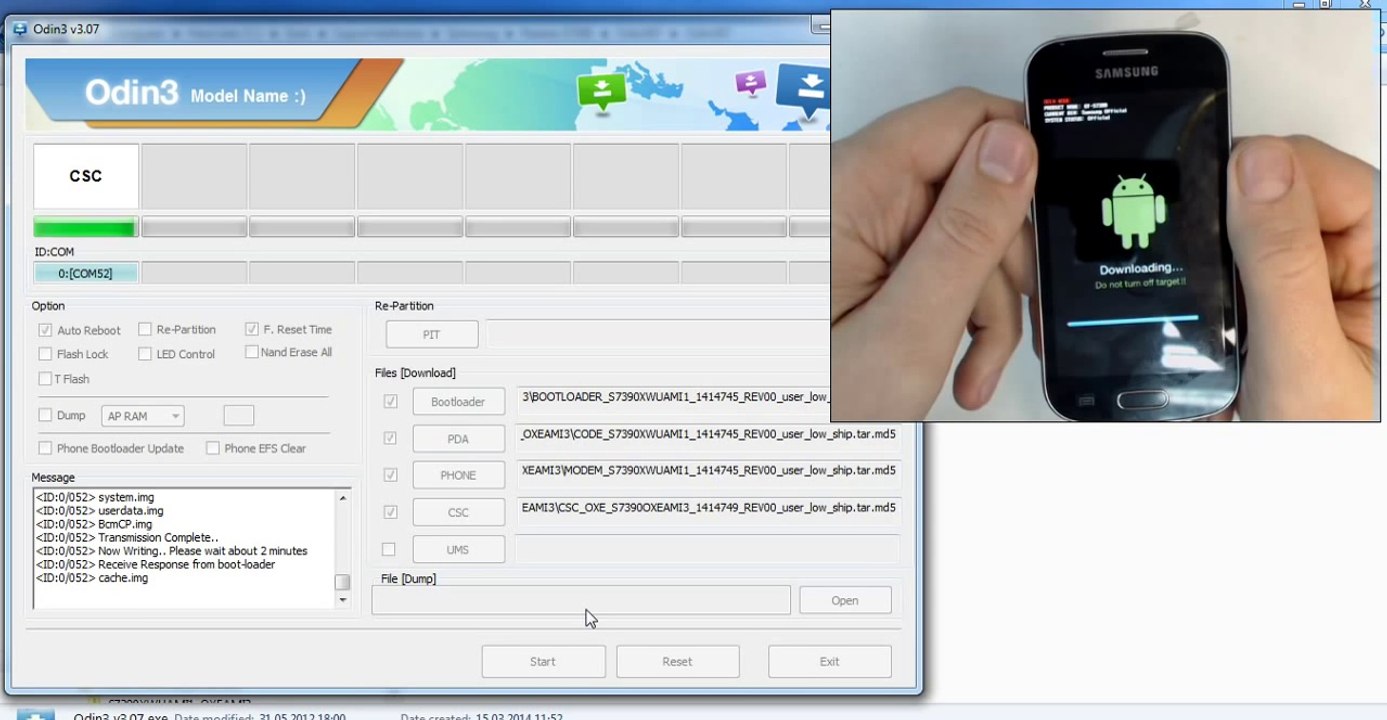Enable Phone Bootloader Update checkbox
The image size is (1387, 720).
(x=45, y=448)
